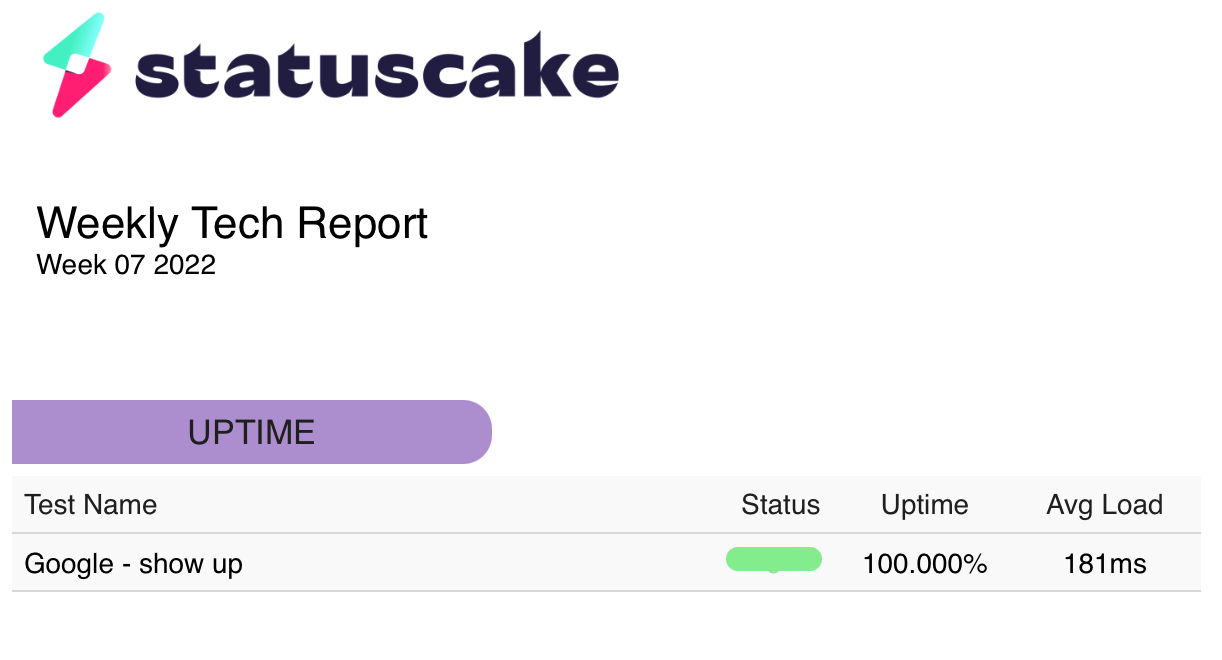Open the Google - show up test
1222x660 pixels.
click(x=133, y=563)
